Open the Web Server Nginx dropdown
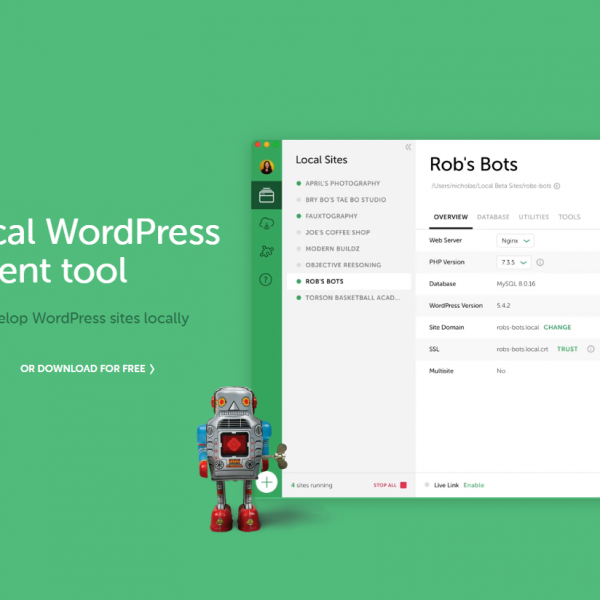This screenshot has height=600, width=600. coord(515,241)
